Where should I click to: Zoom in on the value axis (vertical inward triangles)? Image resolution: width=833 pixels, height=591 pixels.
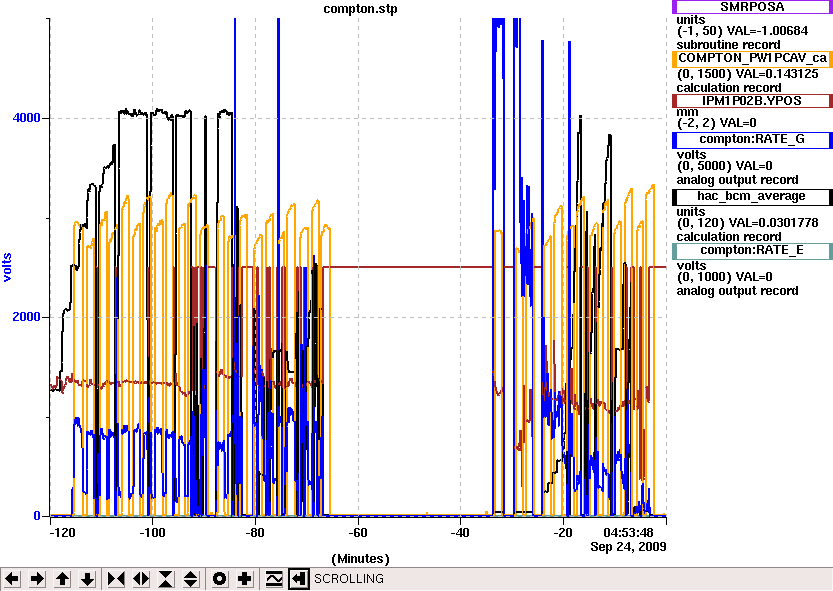click(166, 579)
